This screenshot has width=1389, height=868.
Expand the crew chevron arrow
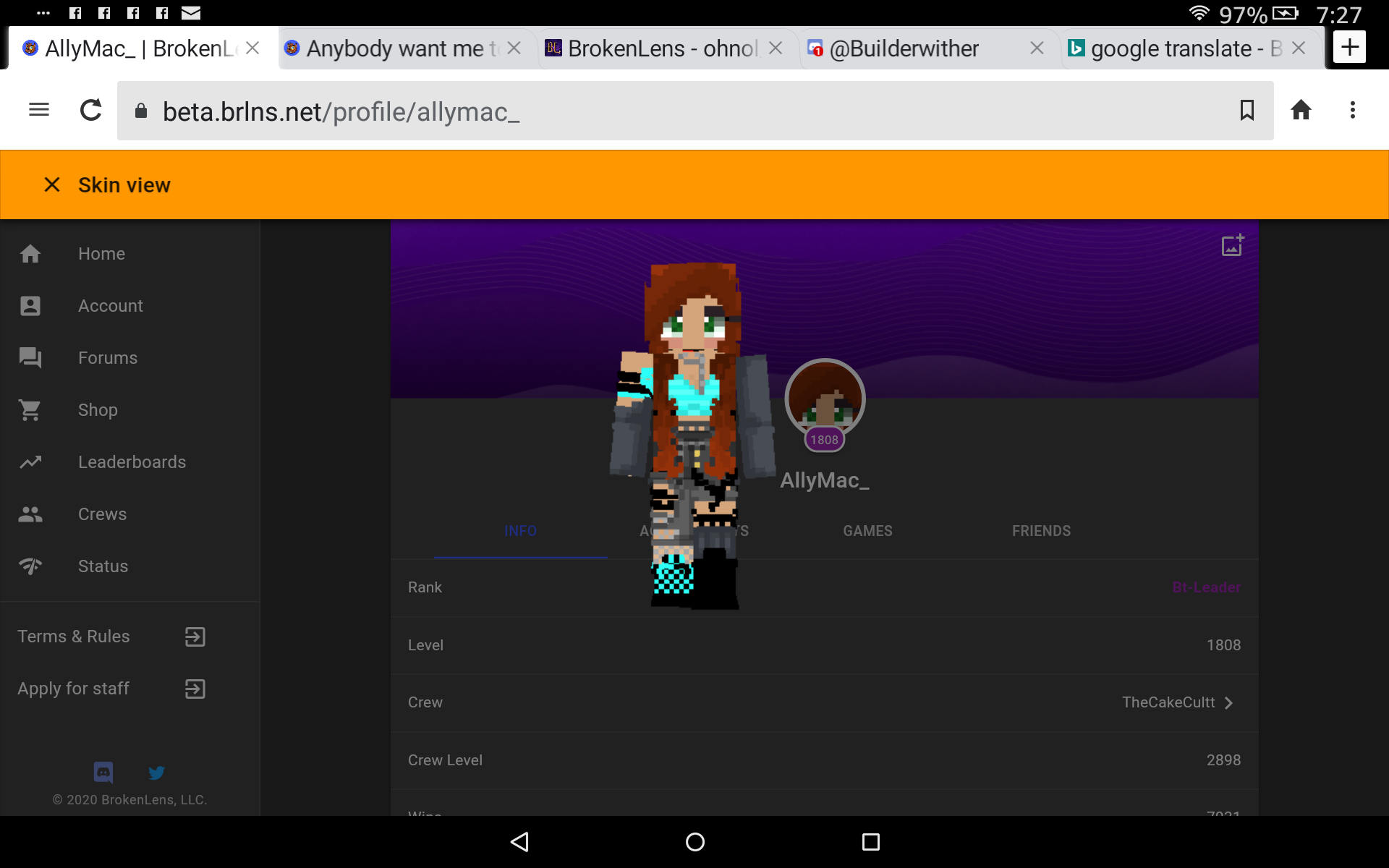coord(1228,702)
